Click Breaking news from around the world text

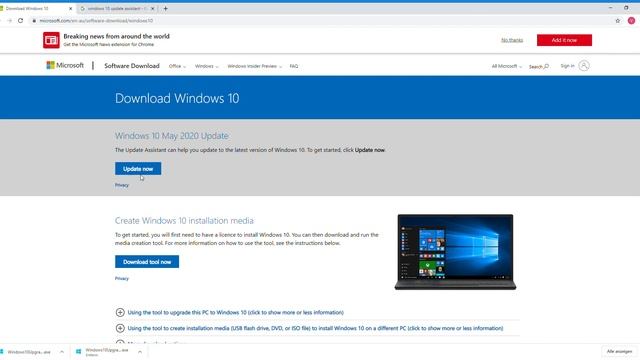click(116, 36)
